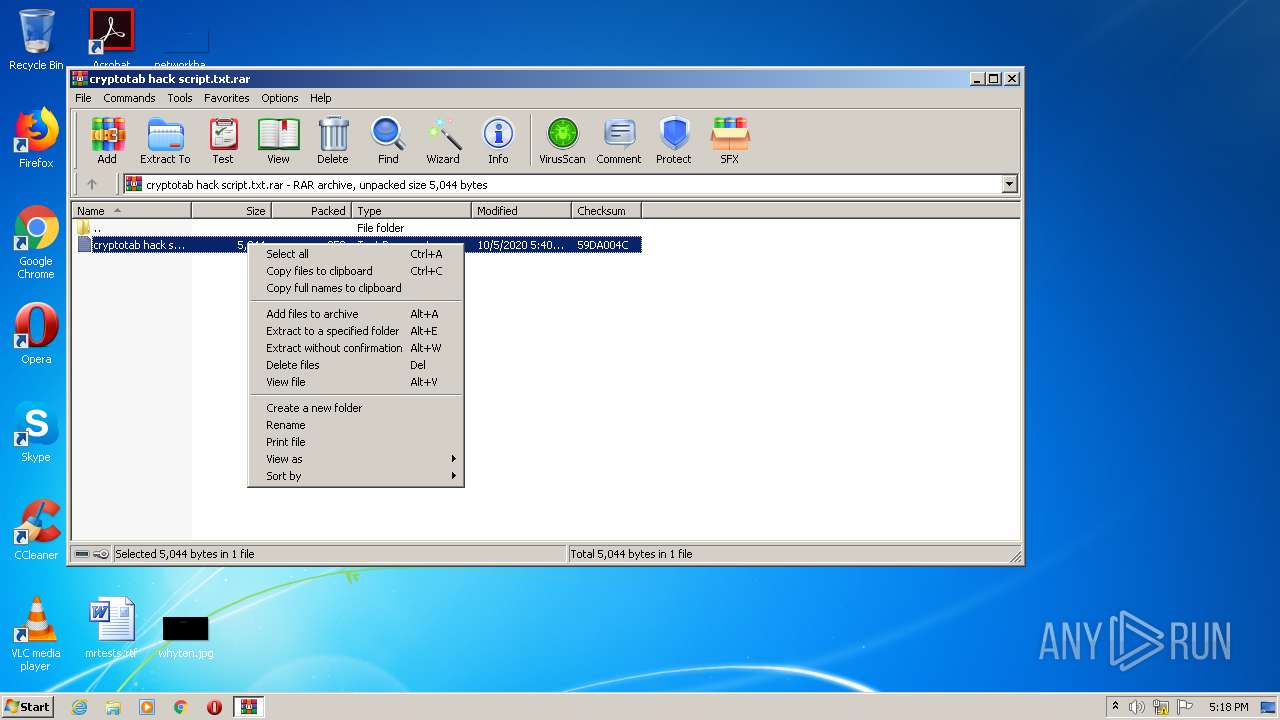Open whyten.jpg desktop file
The image size is (1280, 720).
point(186,636)
